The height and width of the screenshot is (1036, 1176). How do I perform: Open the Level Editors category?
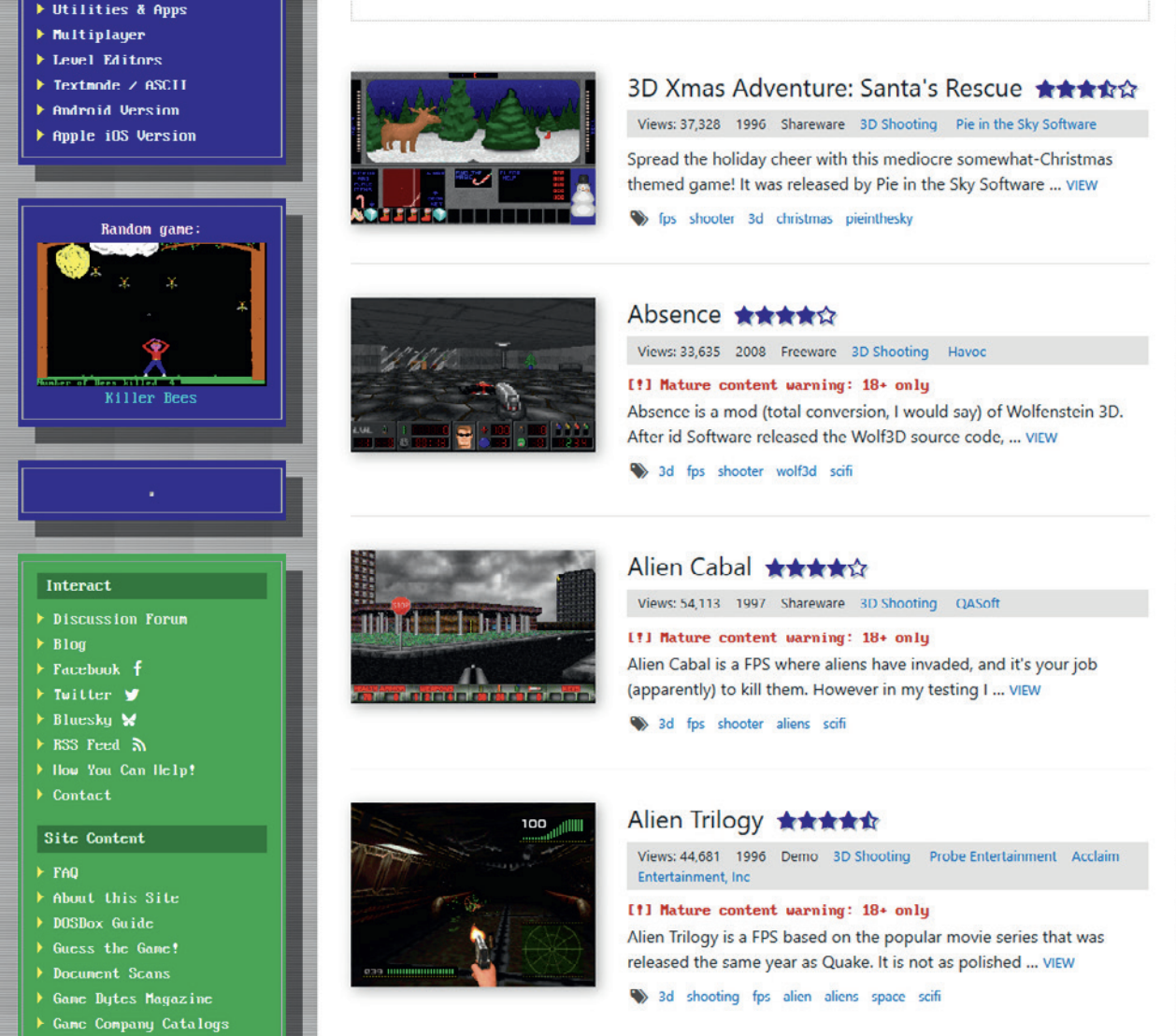pyautogui.click(x=108, y=60)
